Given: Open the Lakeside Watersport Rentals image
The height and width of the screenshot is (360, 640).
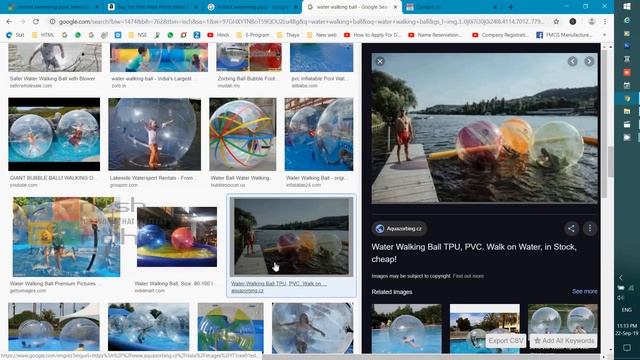Looking at the screenshot, I should tap(154, 134).
